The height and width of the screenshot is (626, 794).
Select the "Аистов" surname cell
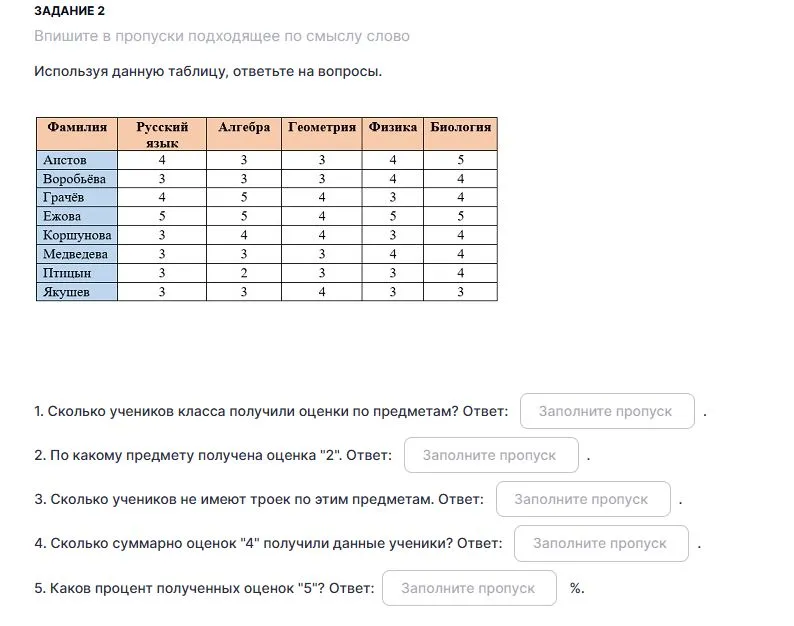pyautogui.click(x=77, y=160)
